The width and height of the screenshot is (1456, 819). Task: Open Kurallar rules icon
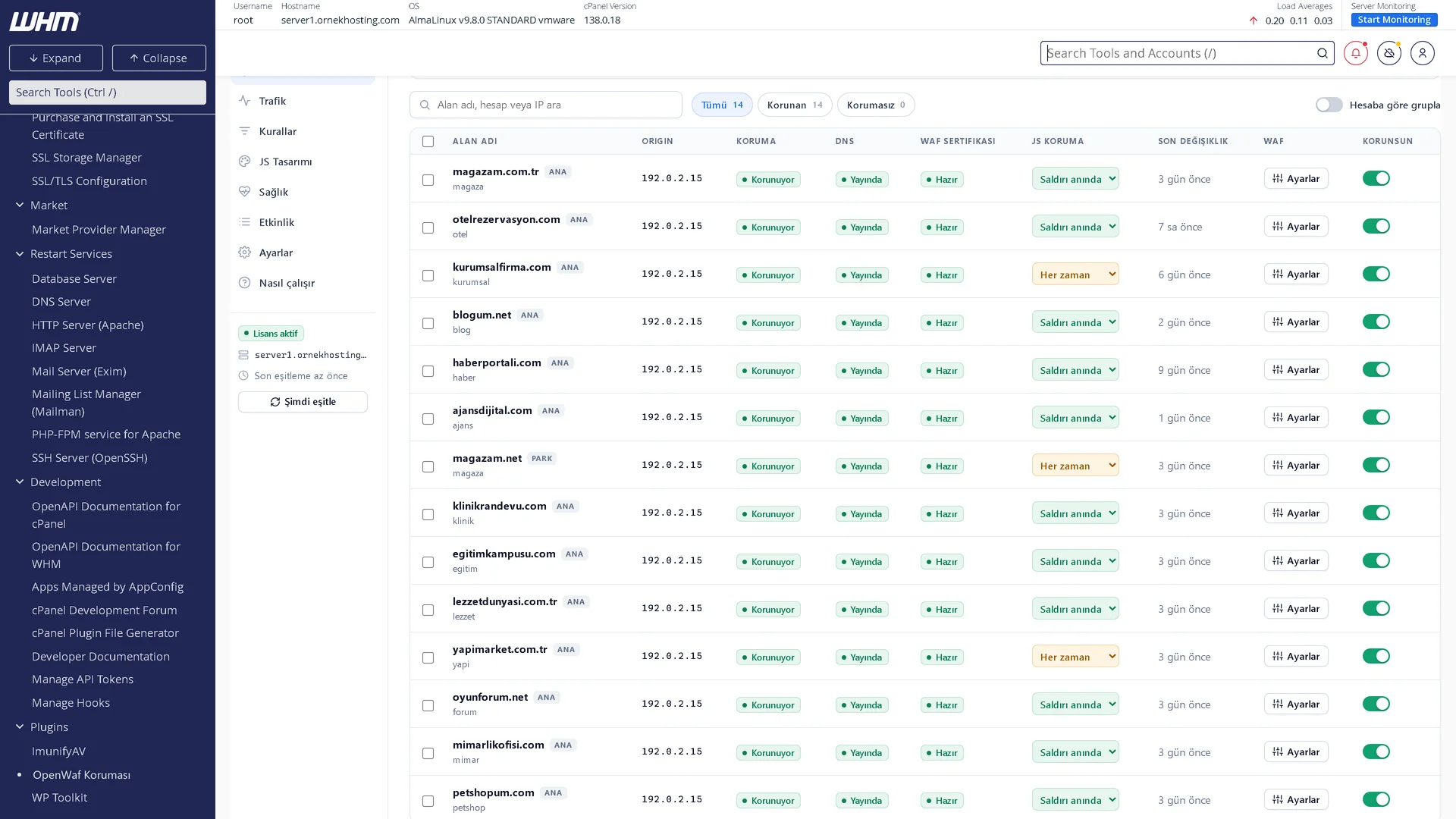(244, 131)
